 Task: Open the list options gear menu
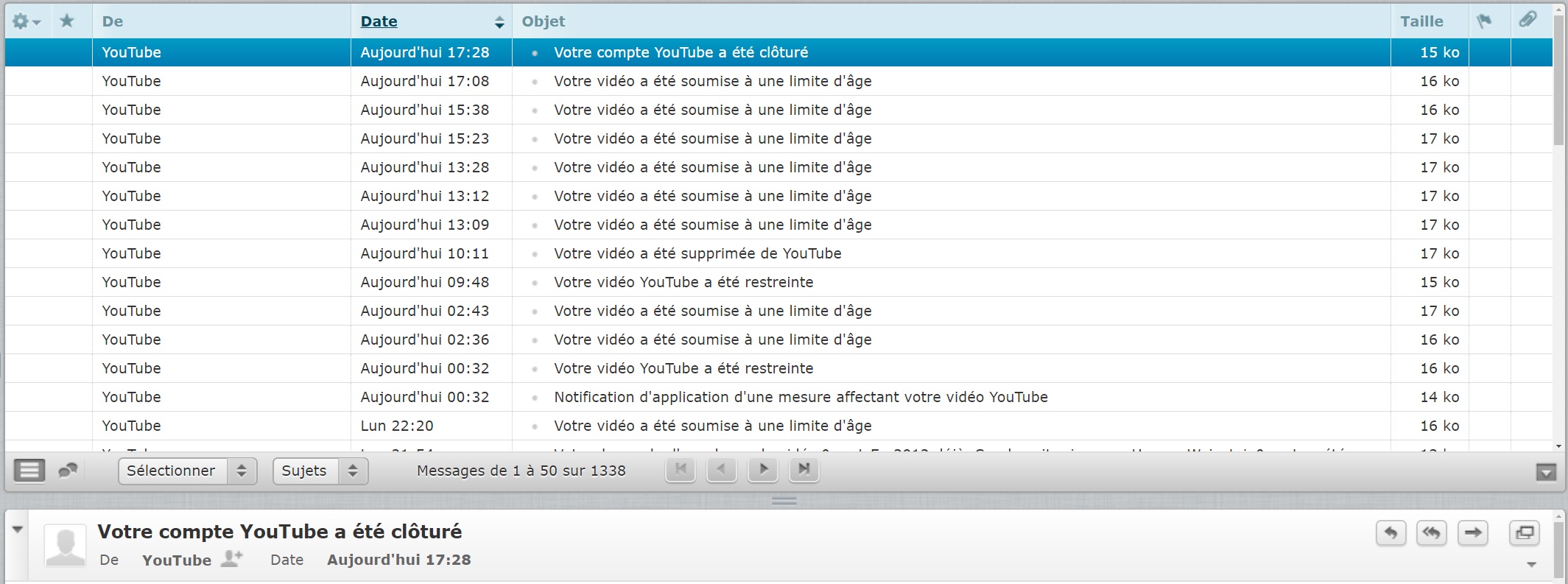point(26,21)
